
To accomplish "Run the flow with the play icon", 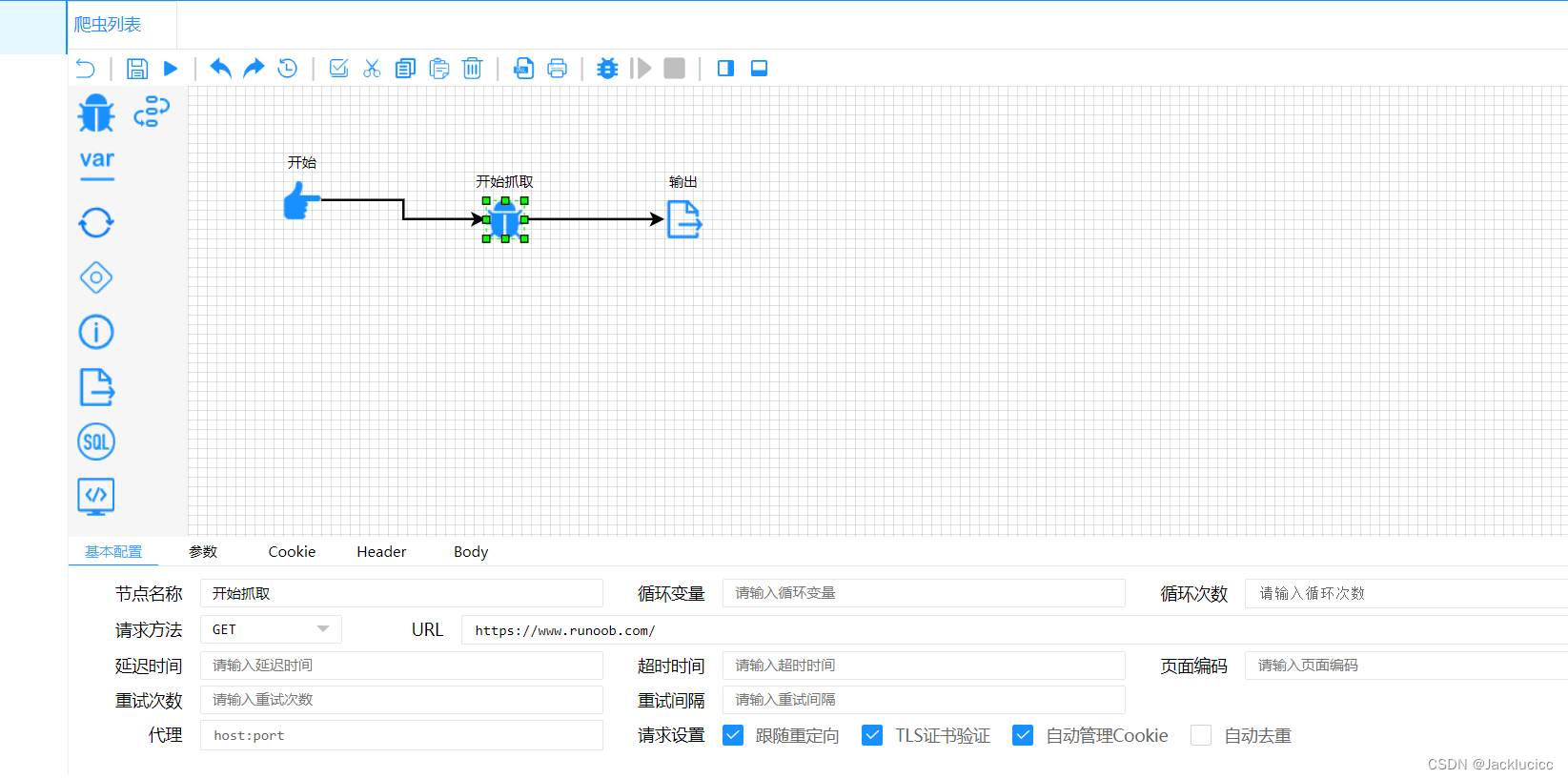I will point(171,69).
